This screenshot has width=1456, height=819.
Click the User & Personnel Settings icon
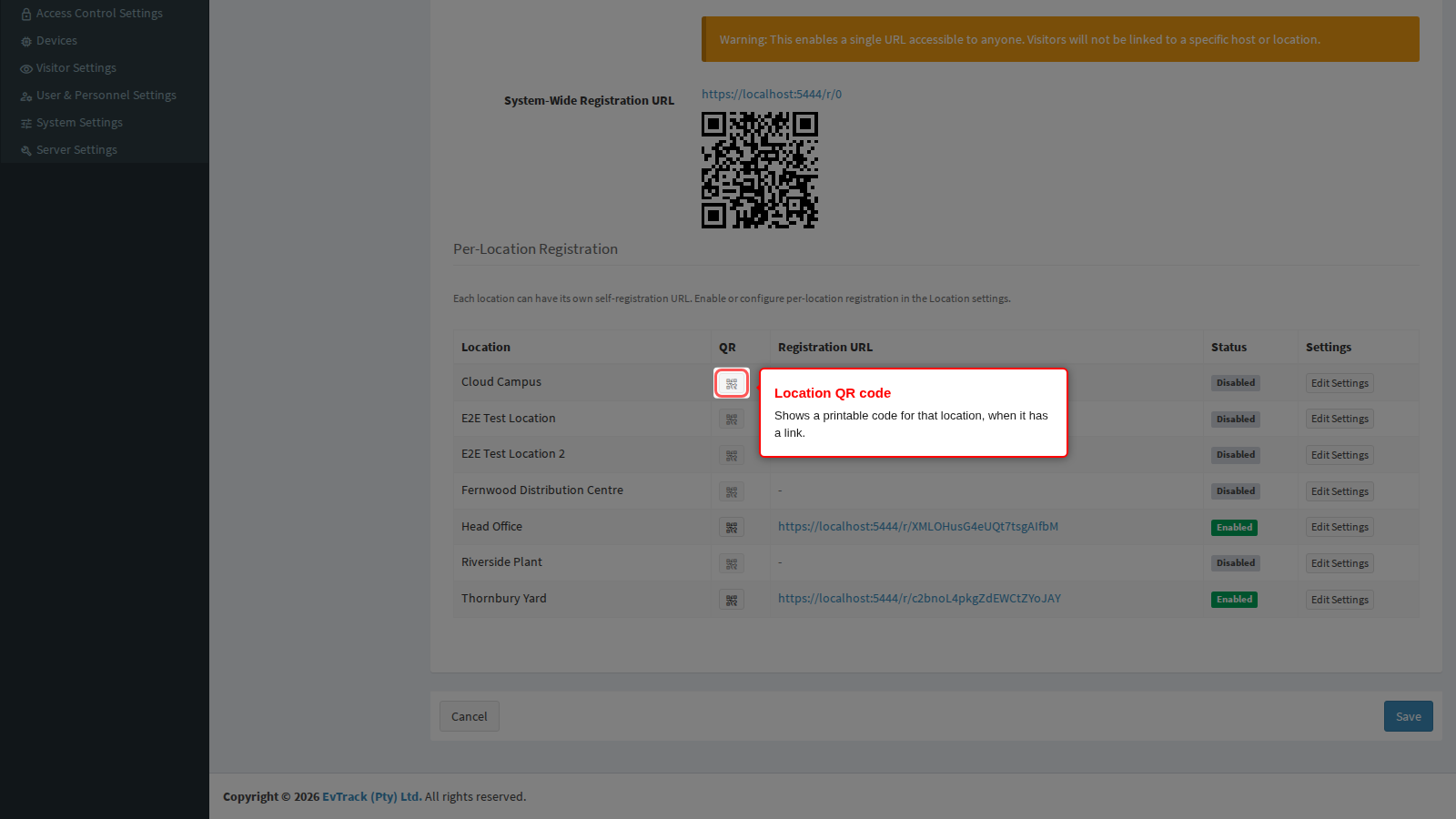(26, 96)
